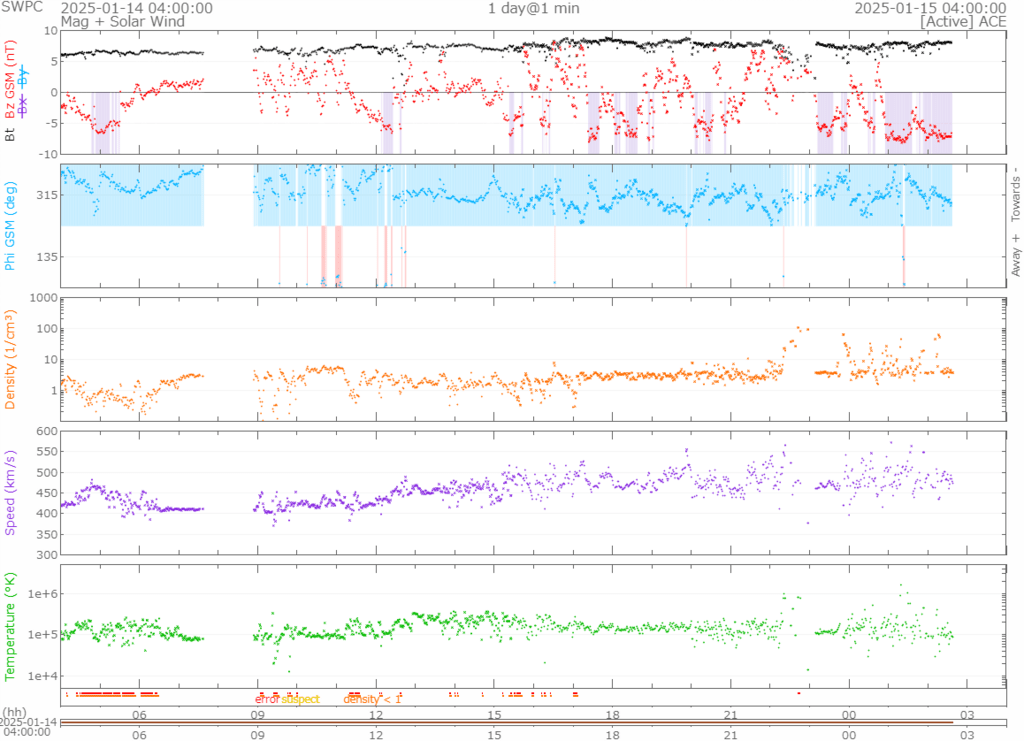Click the red 'error' flag legend
1024x741 pixels.
[267, 699]
